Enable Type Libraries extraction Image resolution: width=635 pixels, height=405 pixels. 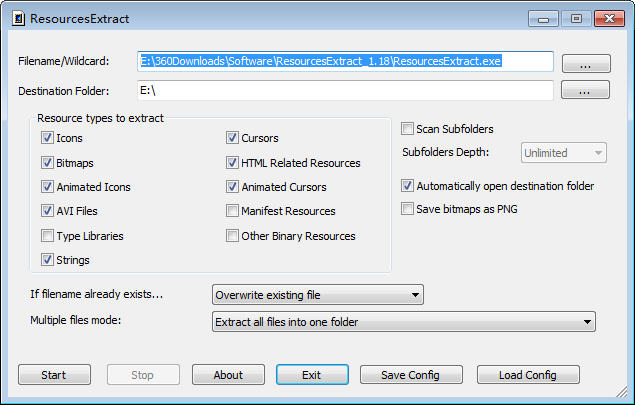pos(47,235)
